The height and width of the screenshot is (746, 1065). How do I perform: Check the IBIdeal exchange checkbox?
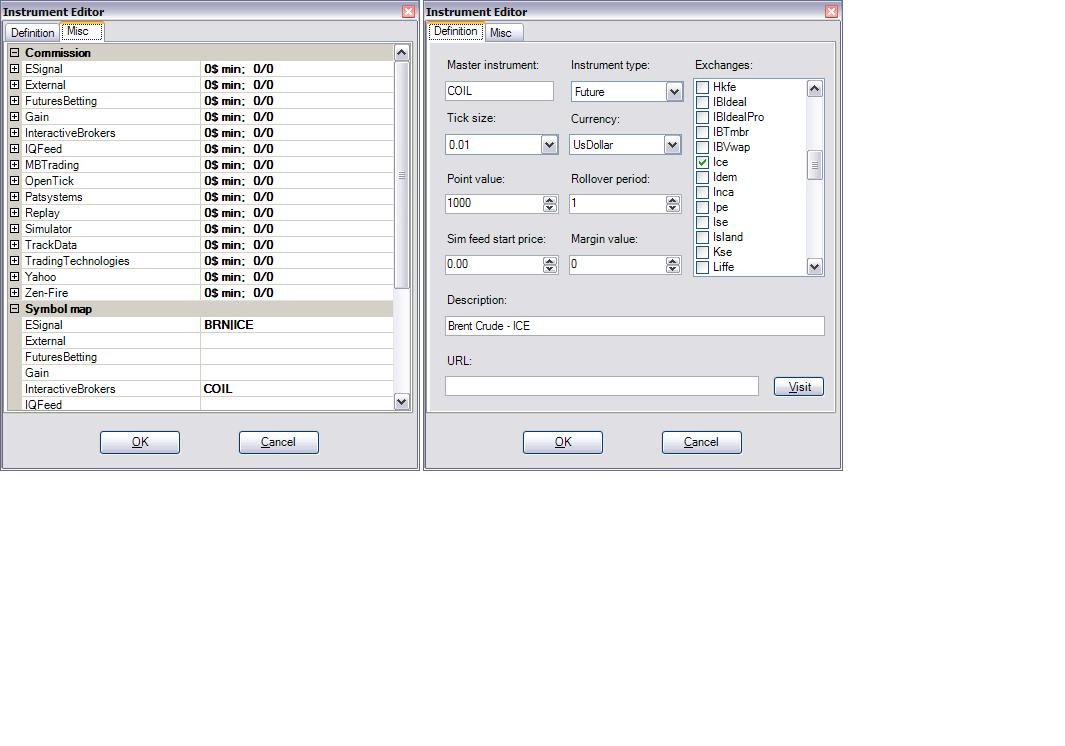point(703,102)
